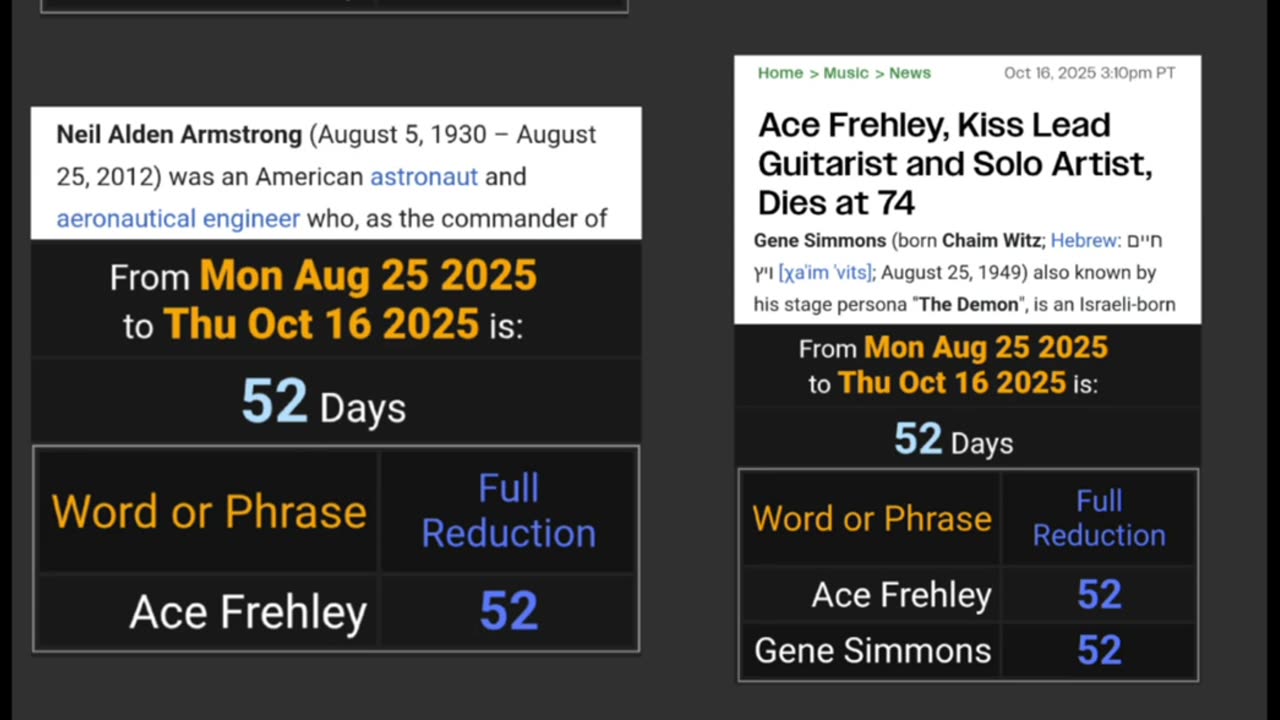Select the bold "Neil Alden Armstrong" name
The image size is (1280, 720).
coord(179,135)
